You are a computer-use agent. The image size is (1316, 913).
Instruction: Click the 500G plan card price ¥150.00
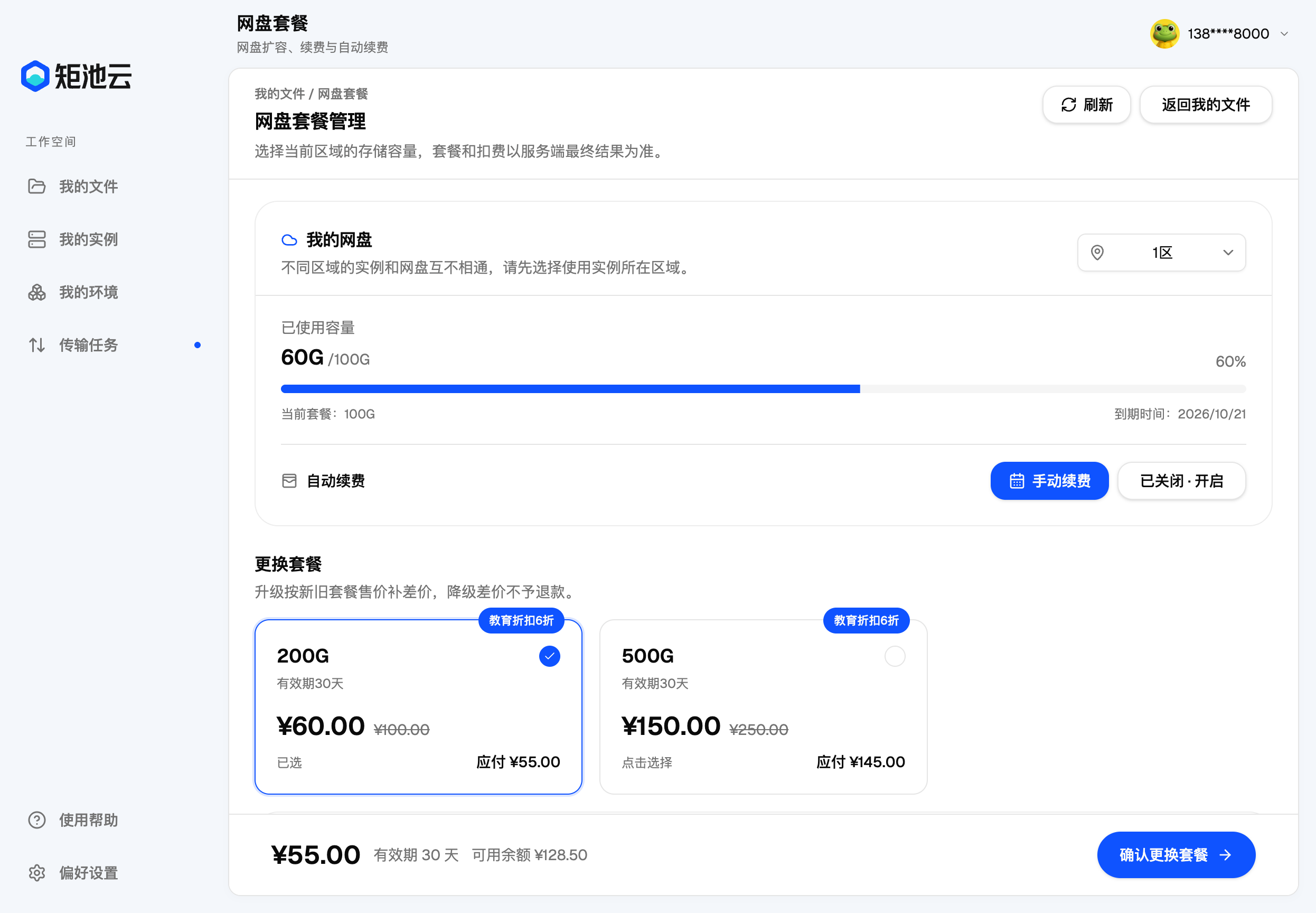click(x=671, y=726)
